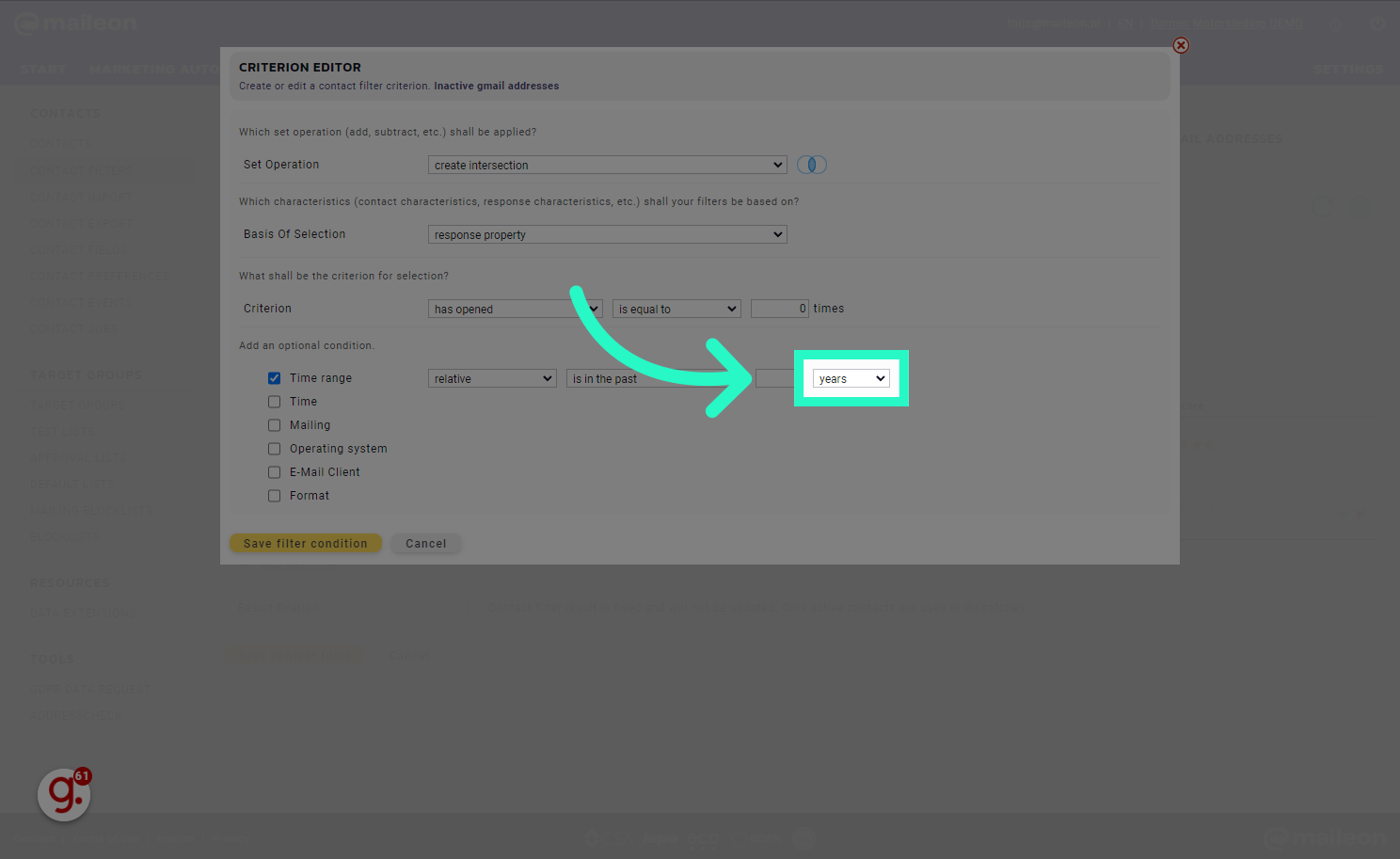Click the E-Mail Client label text
This screenshot has width=1400, height=859.
325,472
